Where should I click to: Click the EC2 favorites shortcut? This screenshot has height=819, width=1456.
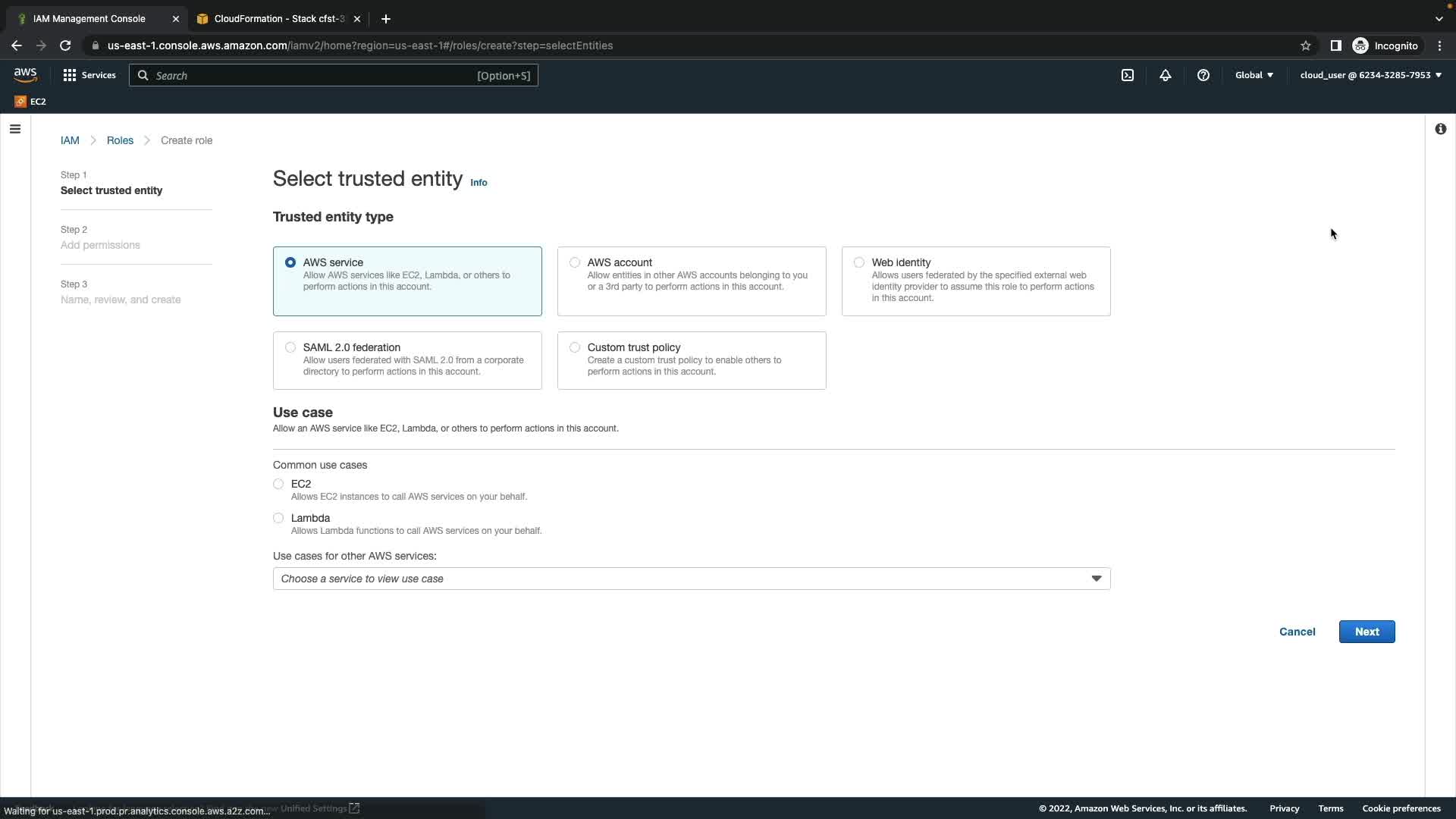pos(31,102)
